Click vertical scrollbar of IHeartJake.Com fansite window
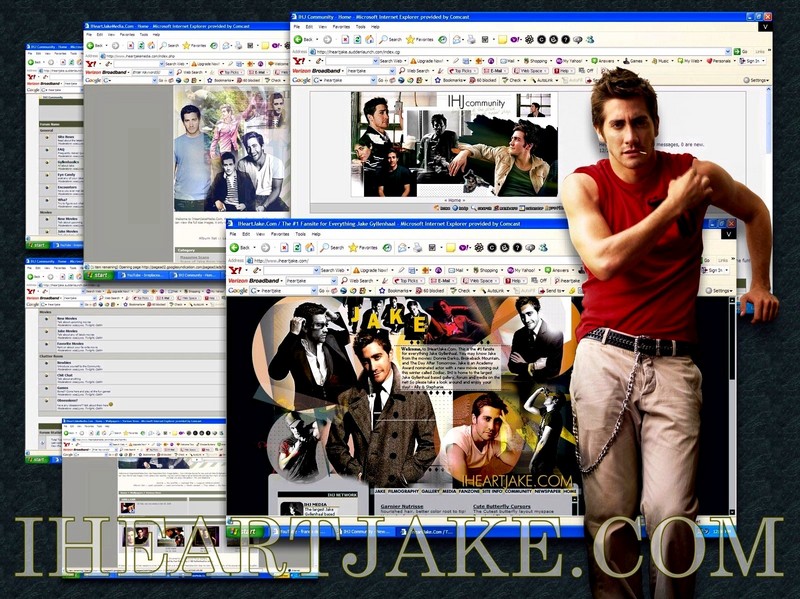The width and height of the screenshot is (800, 599). click(x=733, y=406)
